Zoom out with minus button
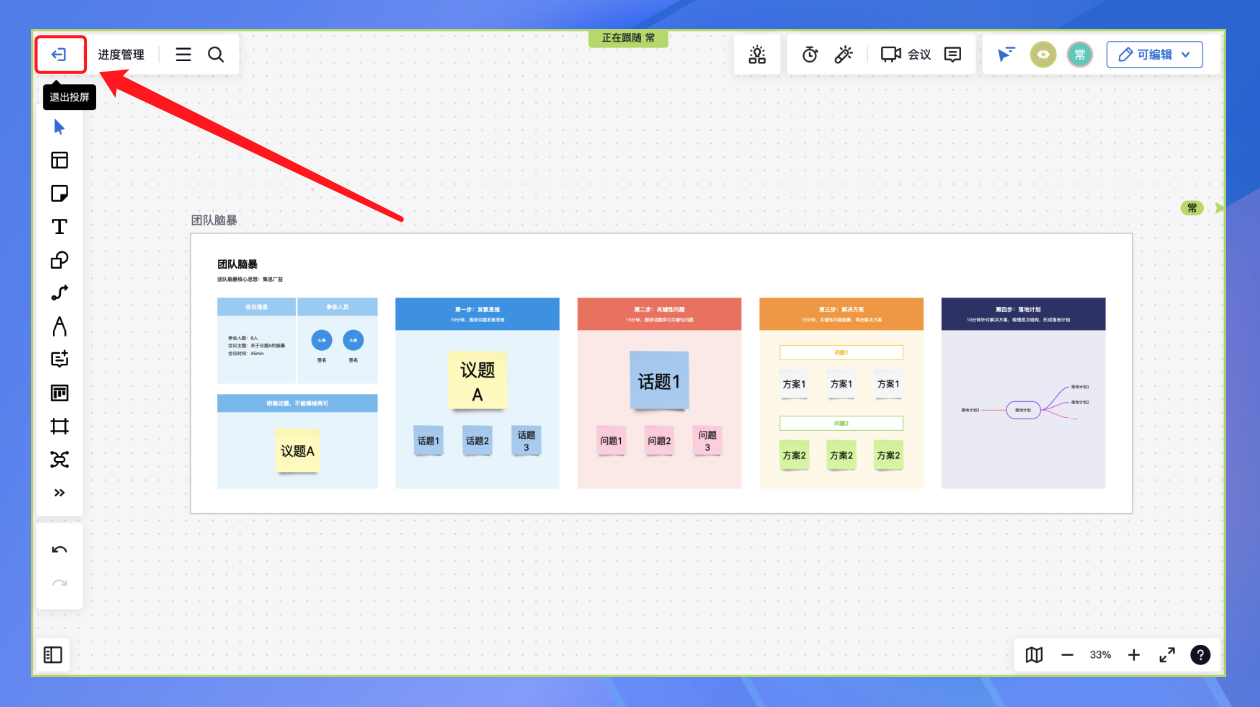1260x707 pixels. click(x=1067, y=655)
